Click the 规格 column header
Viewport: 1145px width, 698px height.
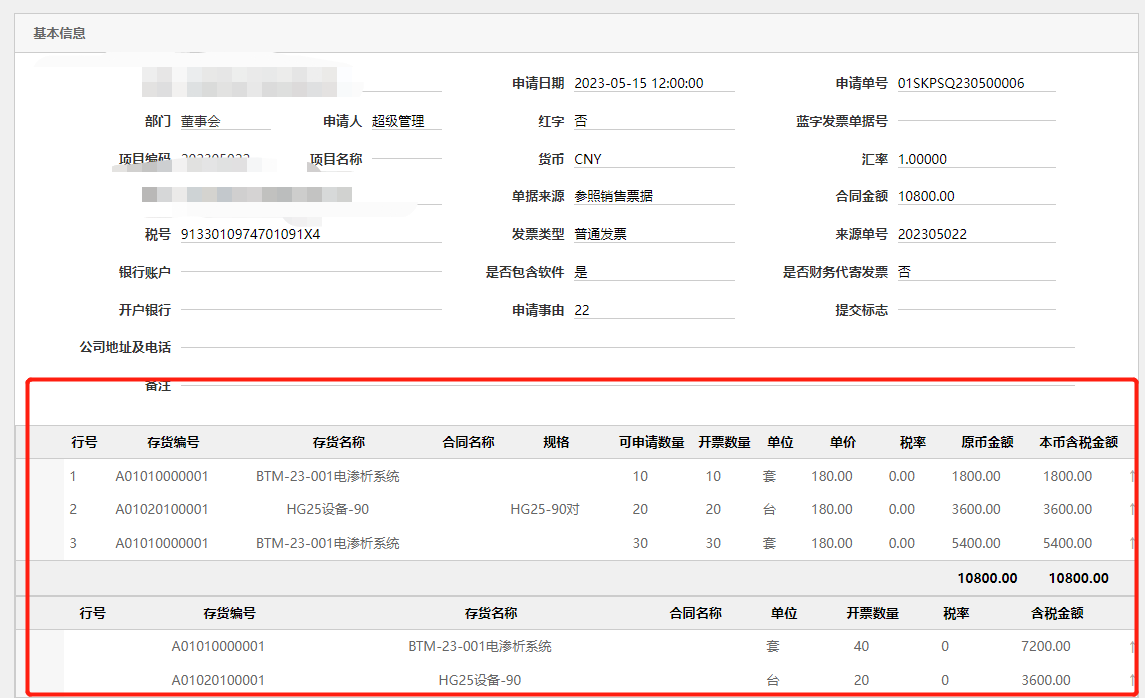pos(556,442)
